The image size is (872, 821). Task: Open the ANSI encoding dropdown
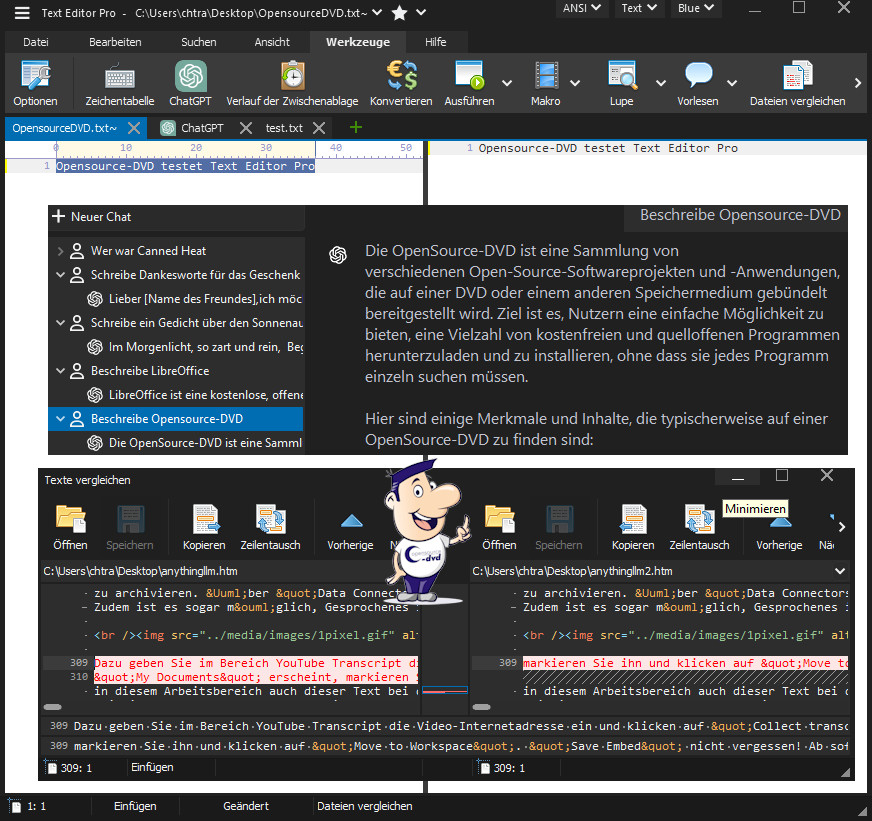pos(583,8)
